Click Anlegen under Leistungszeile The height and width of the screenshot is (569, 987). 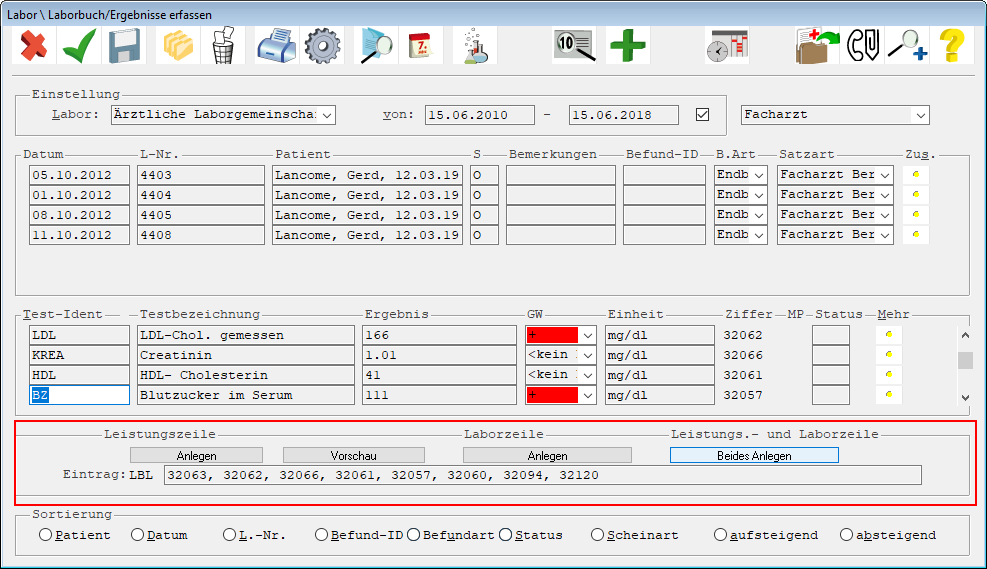[x=196, y=455]
